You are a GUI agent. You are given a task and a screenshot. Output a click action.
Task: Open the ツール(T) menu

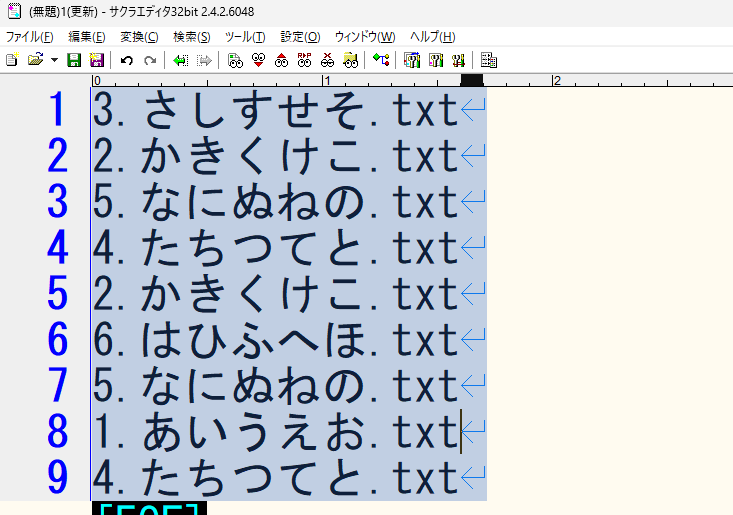[245, 36]
